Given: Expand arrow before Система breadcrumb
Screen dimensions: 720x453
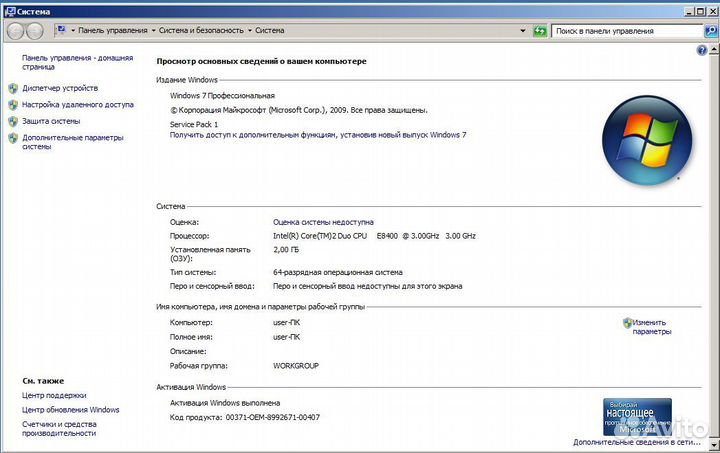Looking at the screenshot, I should tap(250, 30).
